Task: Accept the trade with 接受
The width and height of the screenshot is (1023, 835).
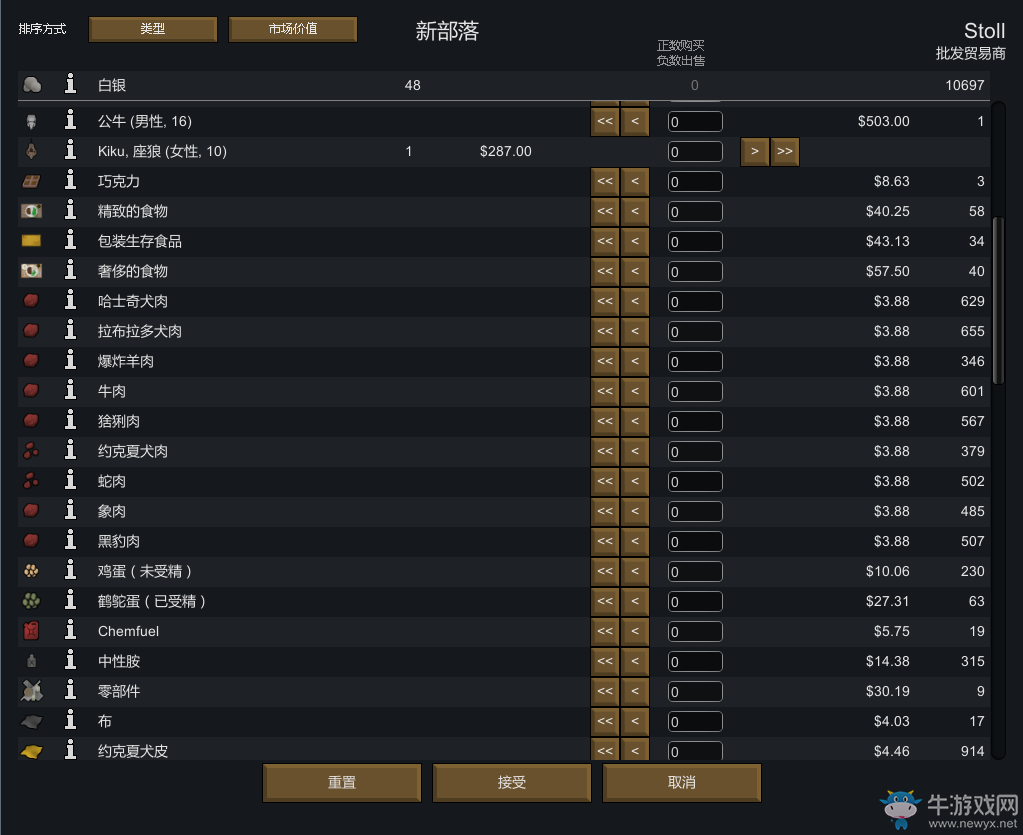Action: (x=512, y=782)
